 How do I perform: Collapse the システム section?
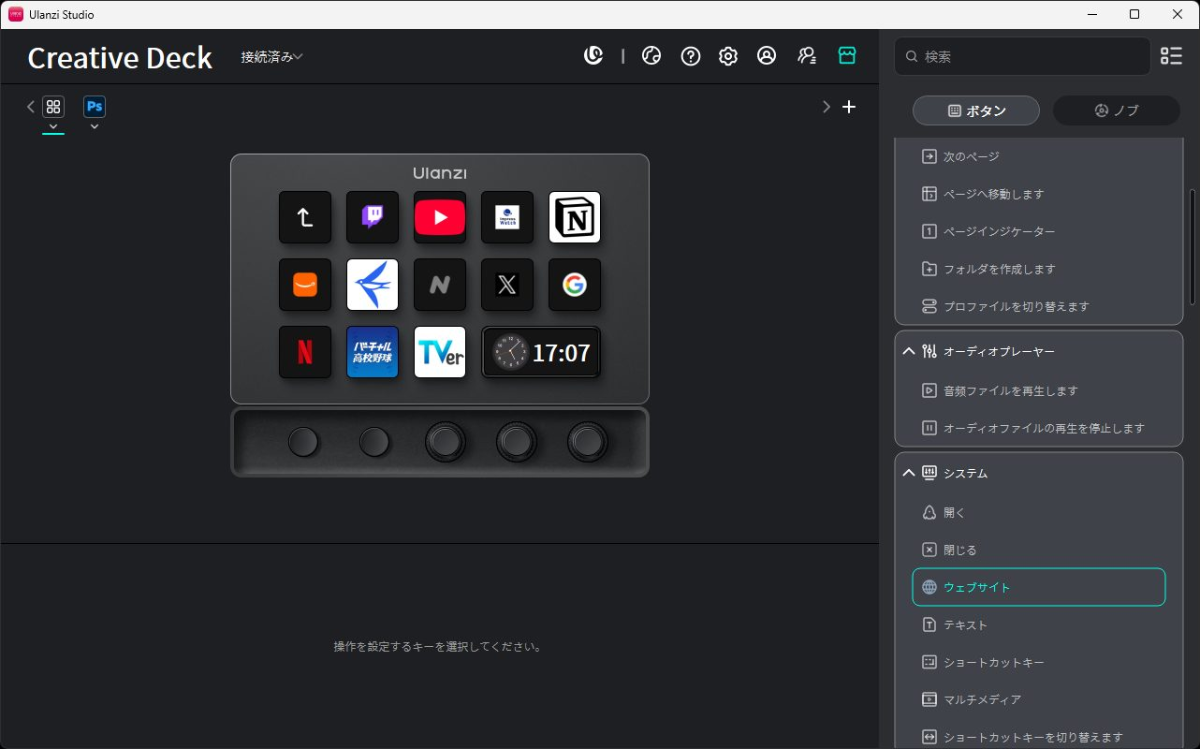pos(909,473)
